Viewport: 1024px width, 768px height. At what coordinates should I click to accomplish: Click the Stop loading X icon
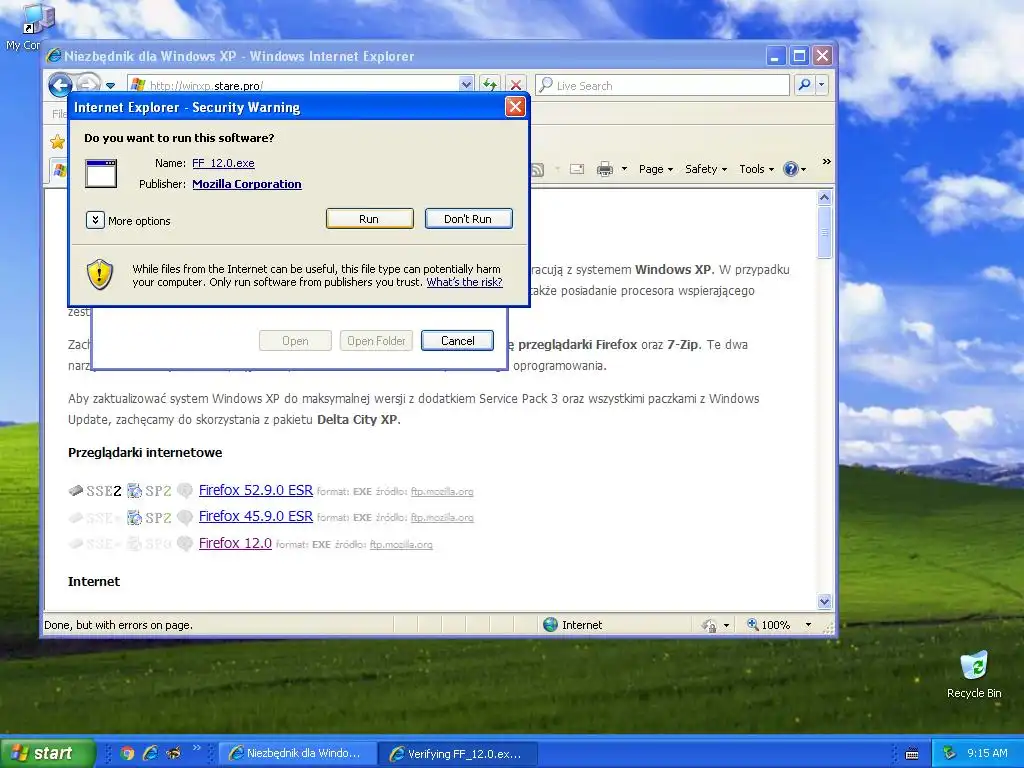pos(516,84)
